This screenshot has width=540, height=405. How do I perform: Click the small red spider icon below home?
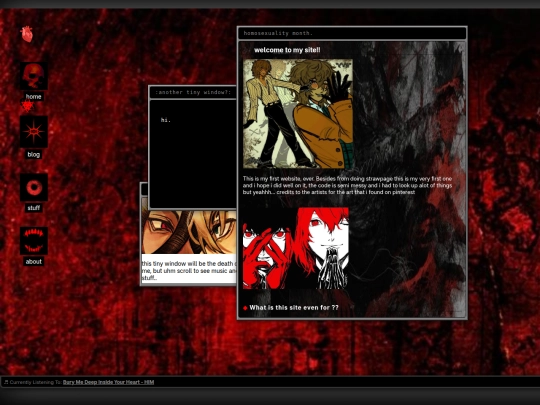tap(27, 106)
